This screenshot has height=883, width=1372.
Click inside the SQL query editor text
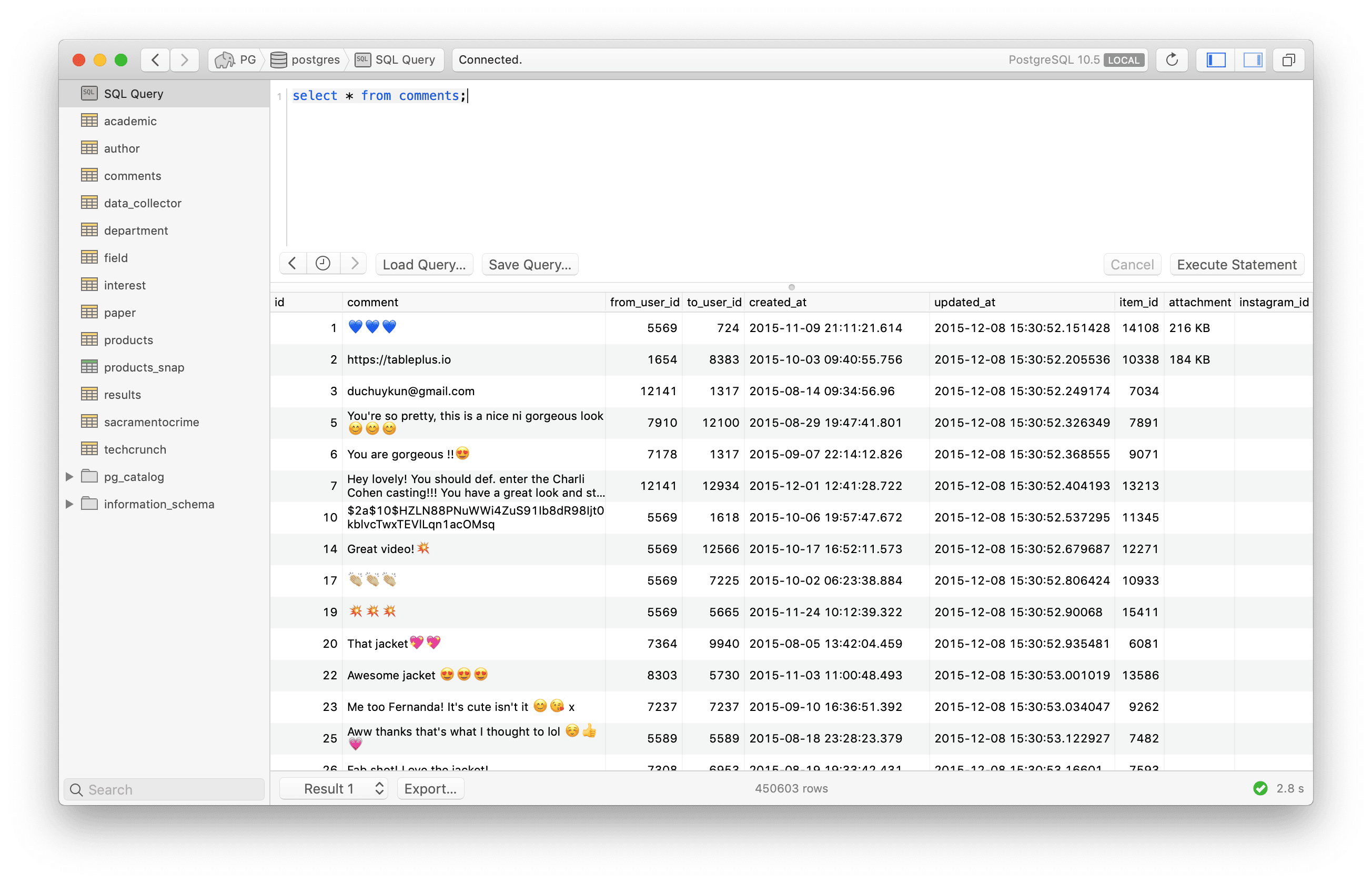pos(379,96)
